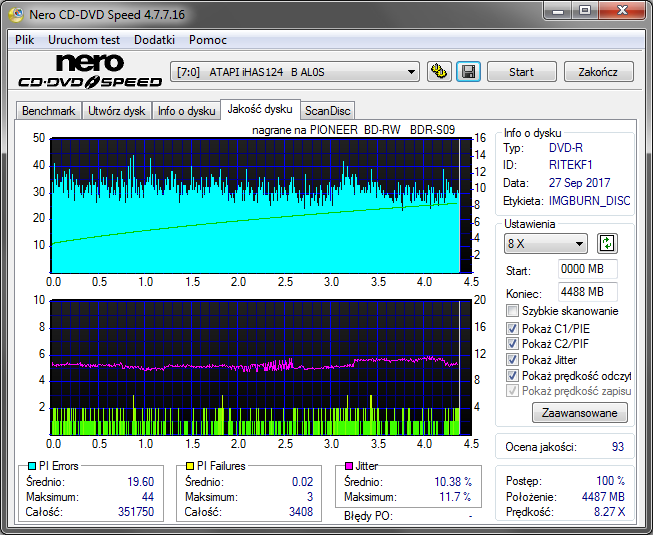Image resolution: width=653 pixels, height=535 pixels.
Task: Open the Plik menu
Action: point(25,40)
